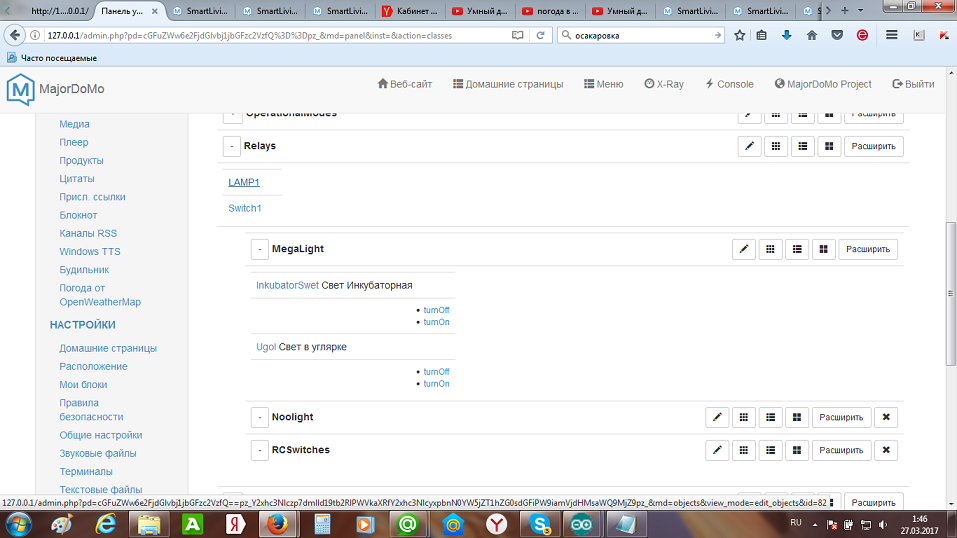This screenshot has width=957, height=538.
Task: Edit MegaLight class pencil icon
Action: pyautogui.click(x=743, y=249)
